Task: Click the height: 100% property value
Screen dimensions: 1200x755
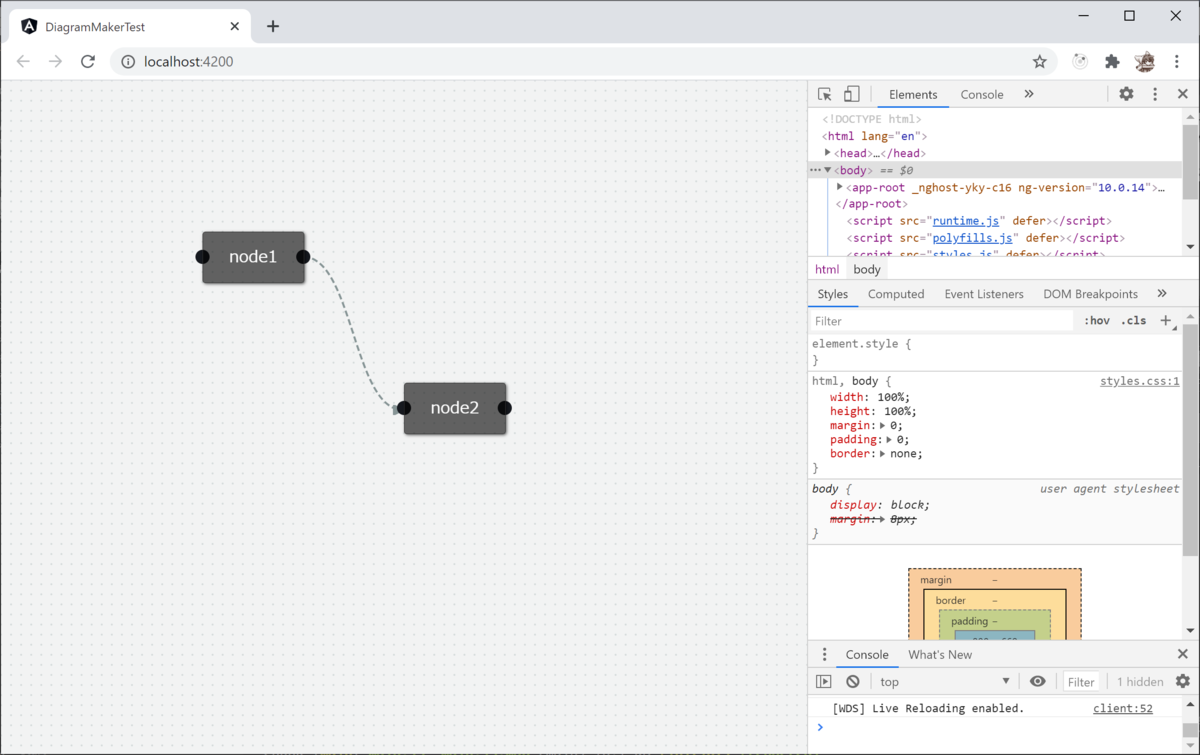Action: [x=897, y=411]
